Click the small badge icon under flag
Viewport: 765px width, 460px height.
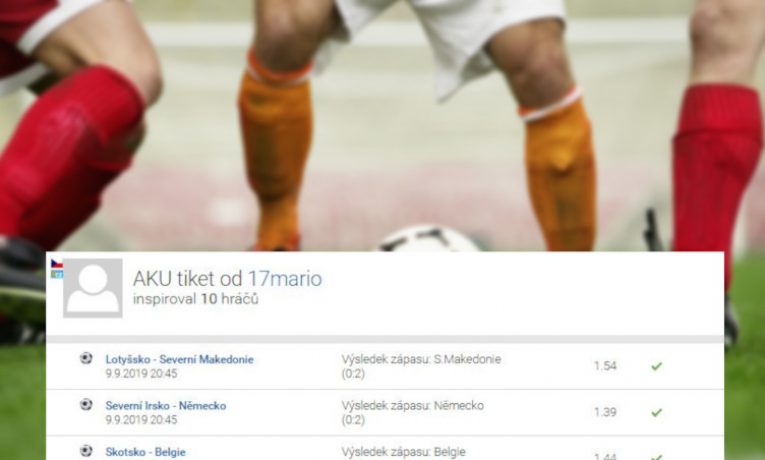coord(57,274)
